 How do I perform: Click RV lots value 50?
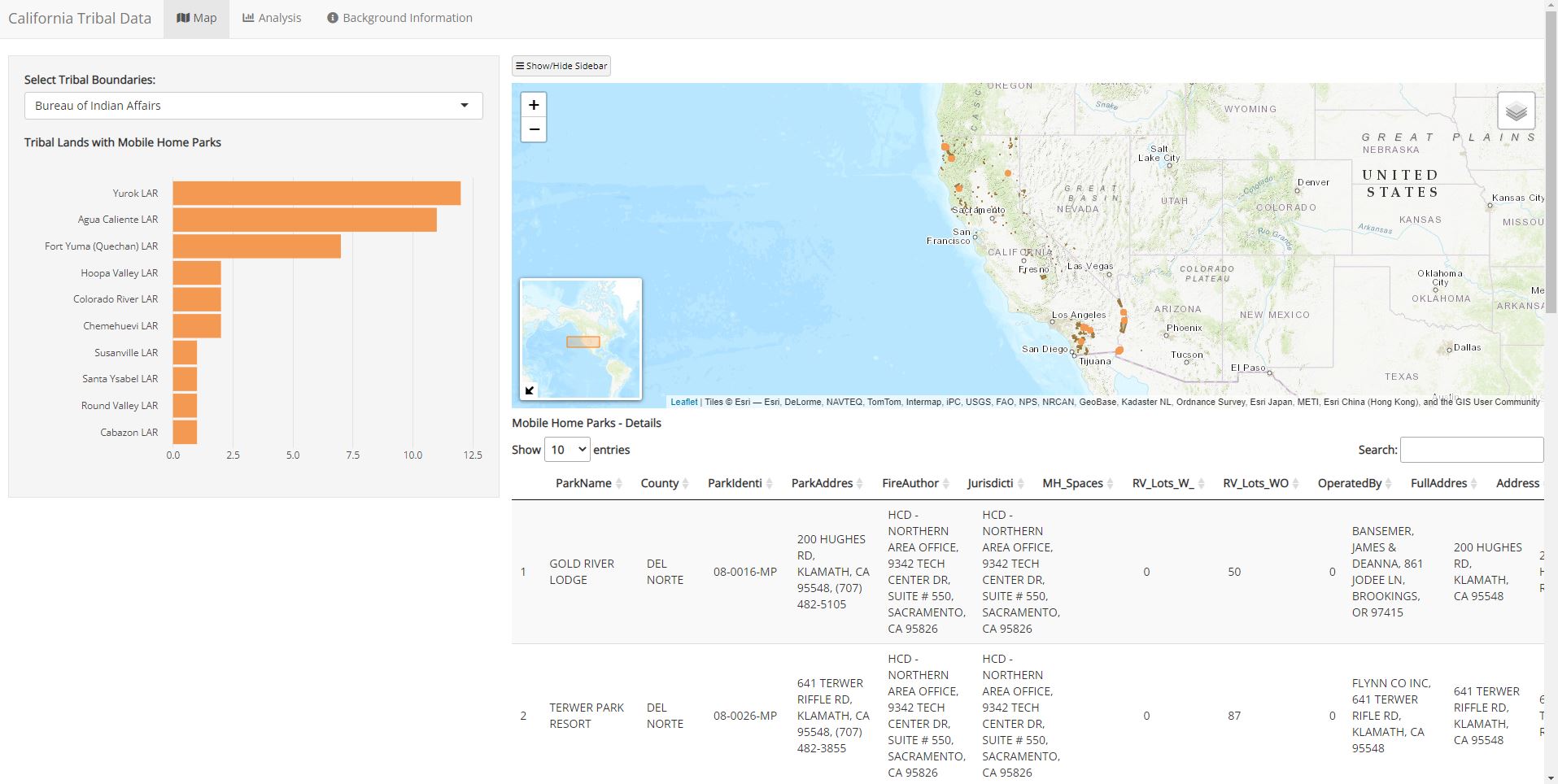coord(1234,572)
